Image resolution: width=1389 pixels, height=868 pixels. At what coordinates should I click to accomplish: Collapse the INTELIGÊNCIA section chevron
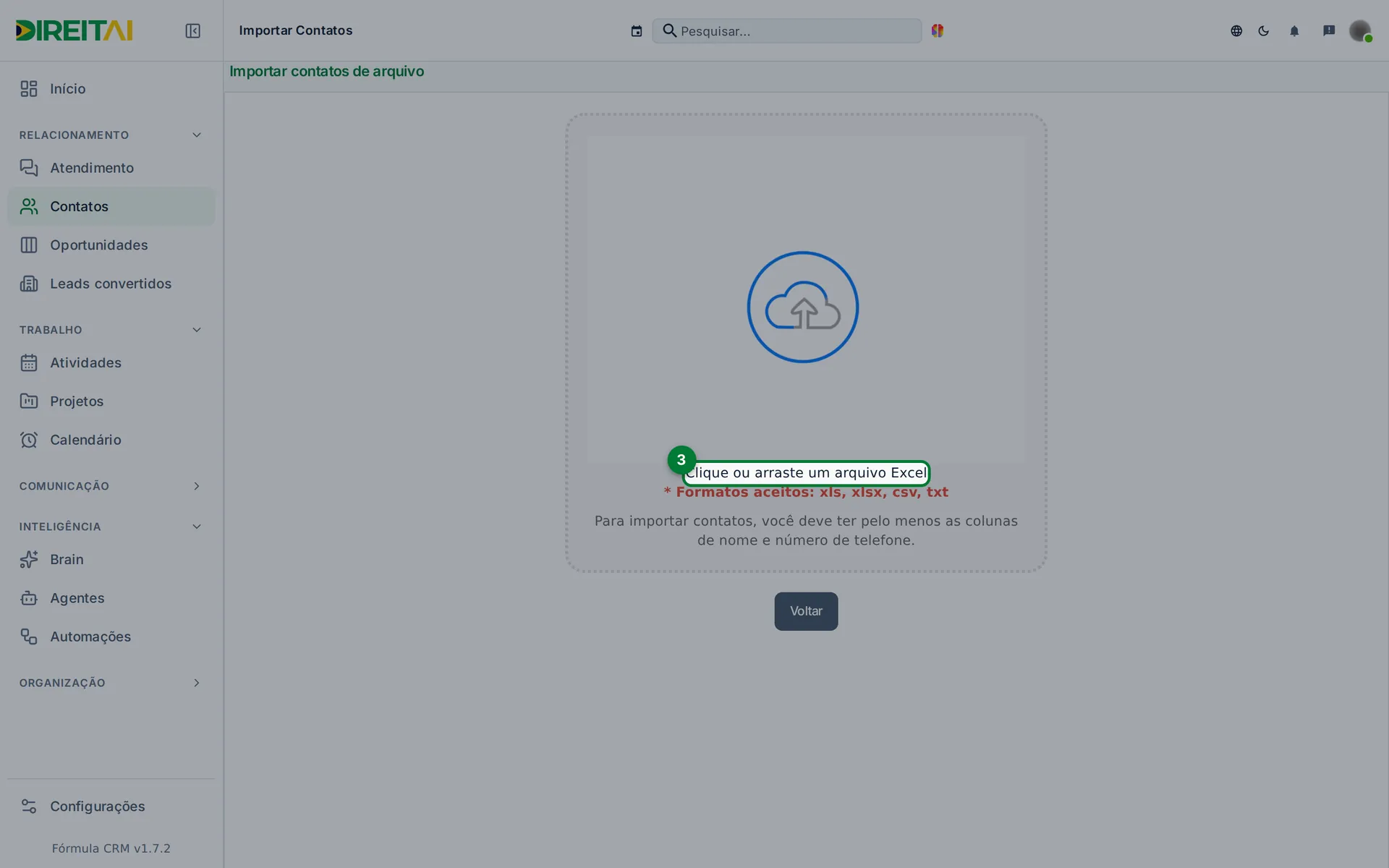click(x=196, y=527)
